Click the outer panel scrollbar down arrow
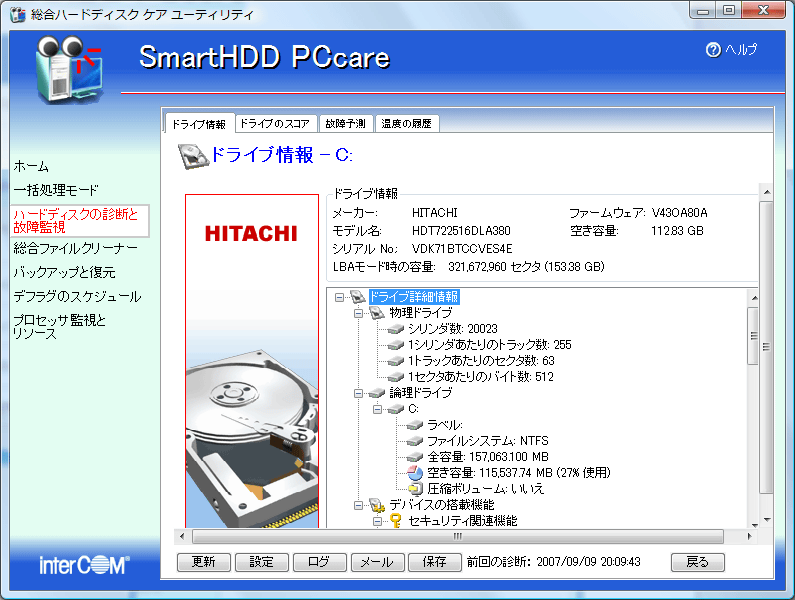Image resolution: width=795 pixels, height=600 pixels. [x=767, y=520]
